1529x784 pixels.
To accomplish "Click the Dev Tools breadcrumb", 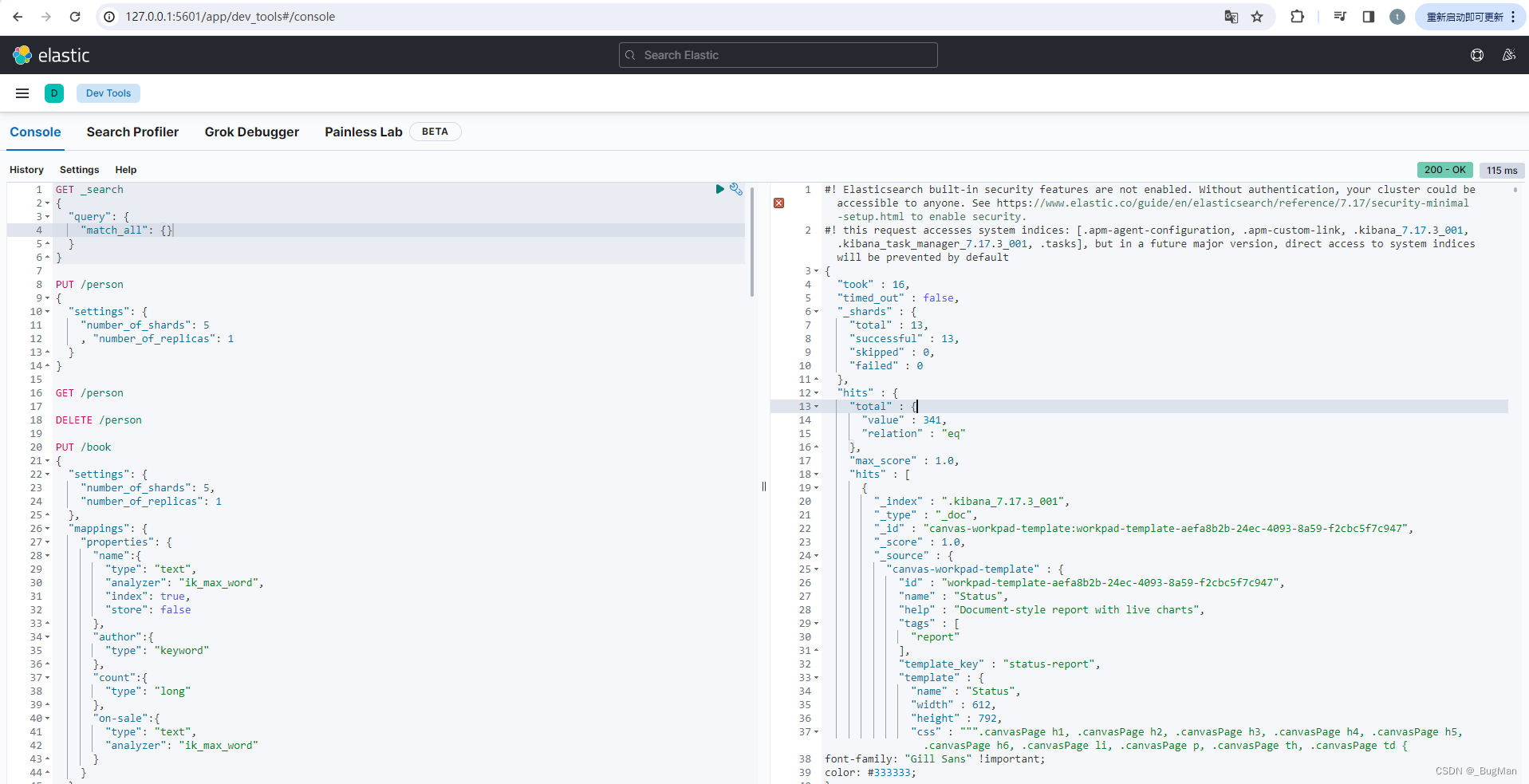I will 108,93.
